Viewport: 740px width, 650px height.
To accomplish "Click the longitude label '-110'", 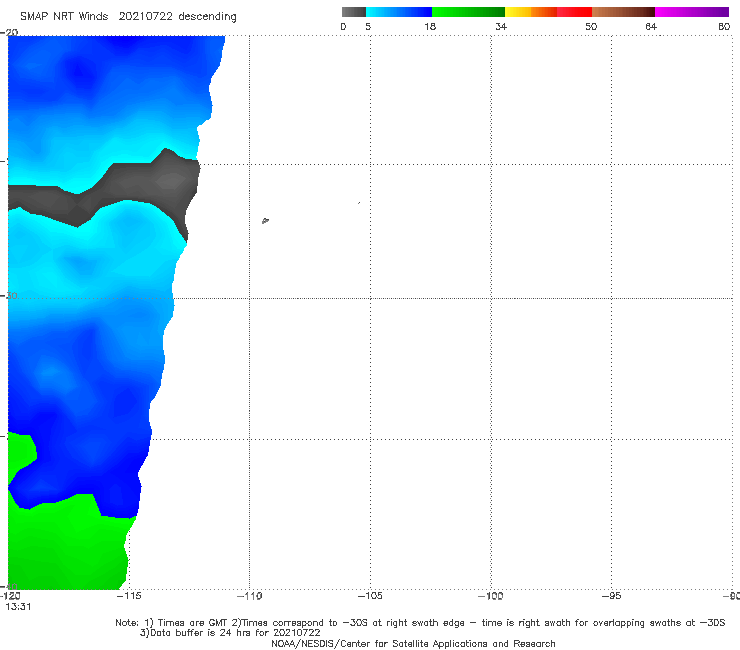I will click(x=249, y=596).
